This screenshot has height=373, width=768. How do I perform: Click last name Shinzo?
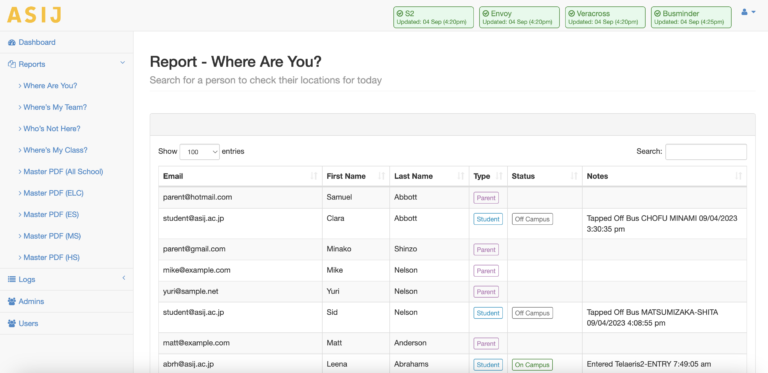click(406, 249)
